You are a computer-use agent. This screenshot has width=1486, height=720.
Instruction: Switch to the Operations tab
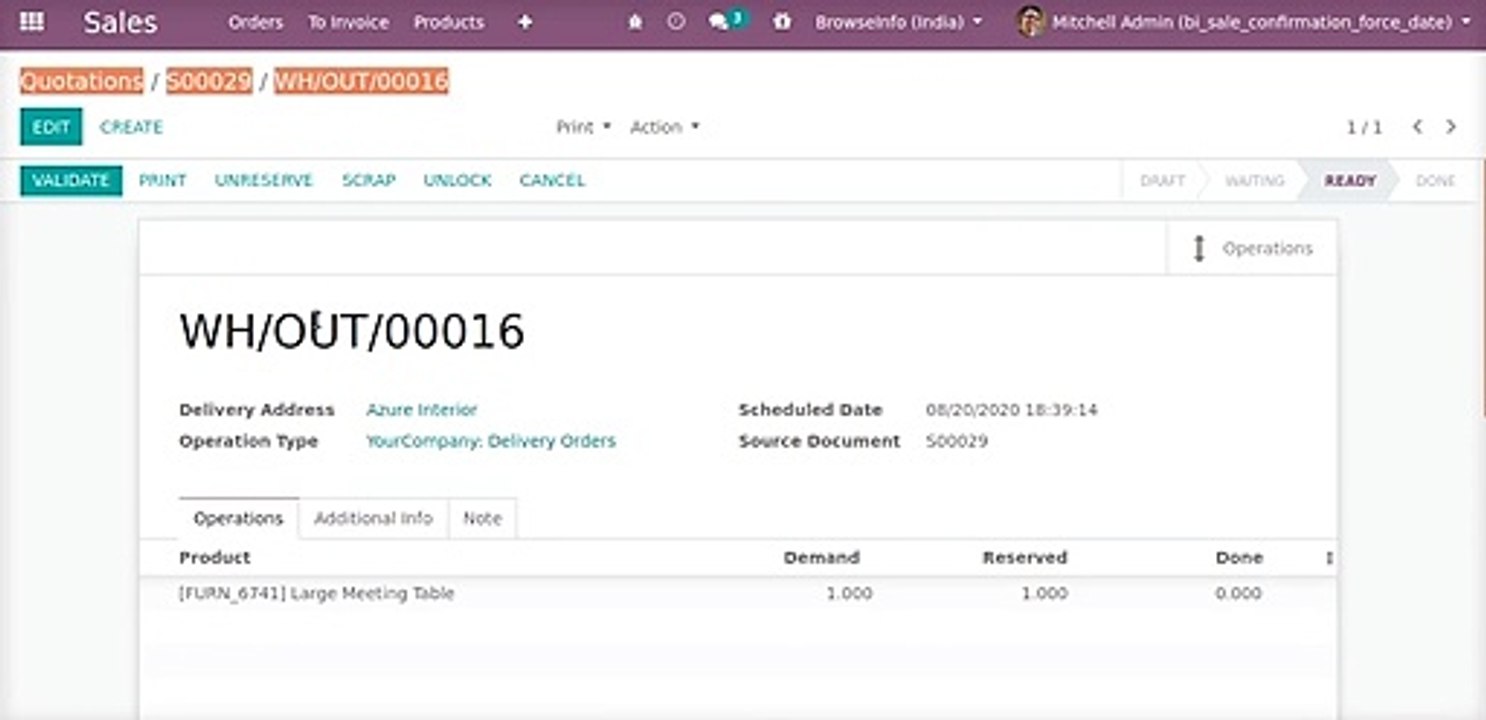[x=238, y=518]
